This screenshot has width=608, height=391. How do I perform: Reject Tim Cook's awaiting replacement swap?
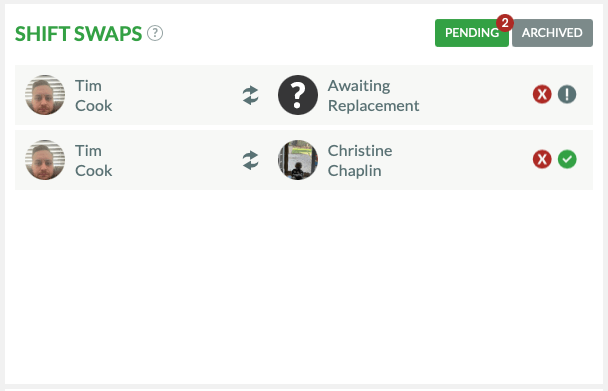pos(542,94)
